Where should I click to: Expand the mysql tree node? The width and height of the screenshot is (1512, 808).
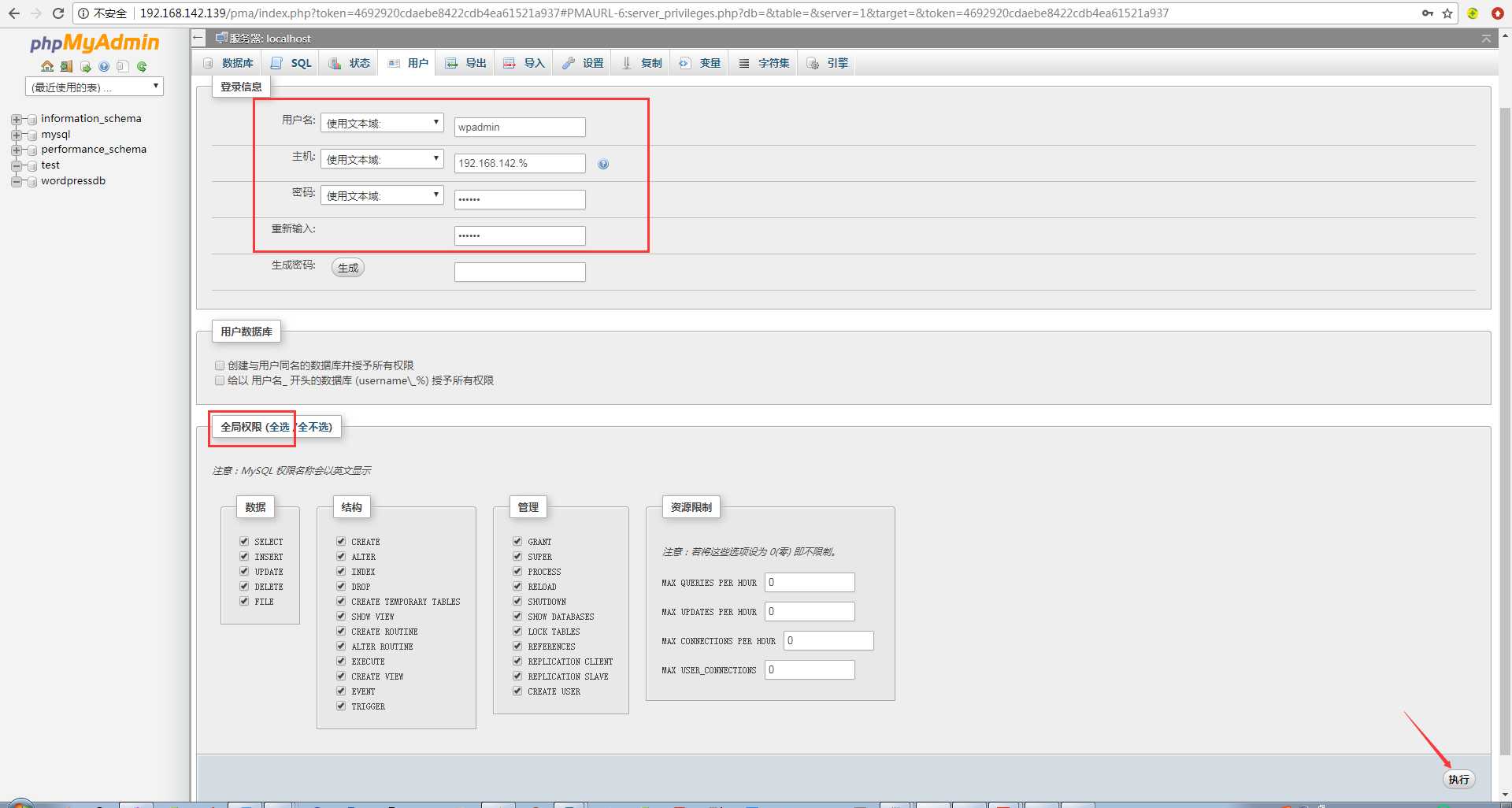tap(16, 135)
